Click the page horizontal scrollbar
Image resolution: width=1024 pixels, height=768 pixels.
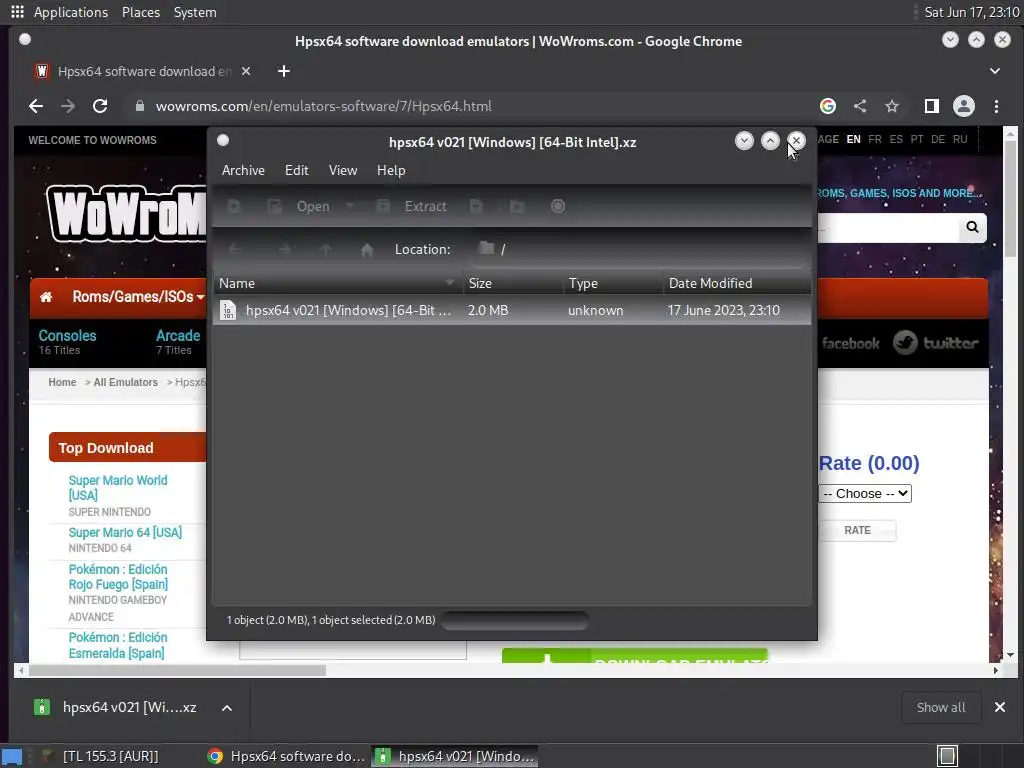coord(177,671)
